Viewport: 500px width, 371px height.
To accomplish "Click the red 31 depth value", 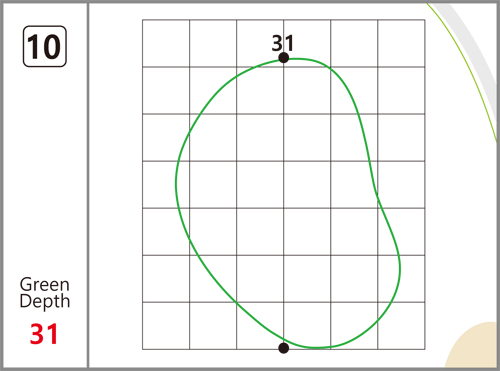I will 44,334.
